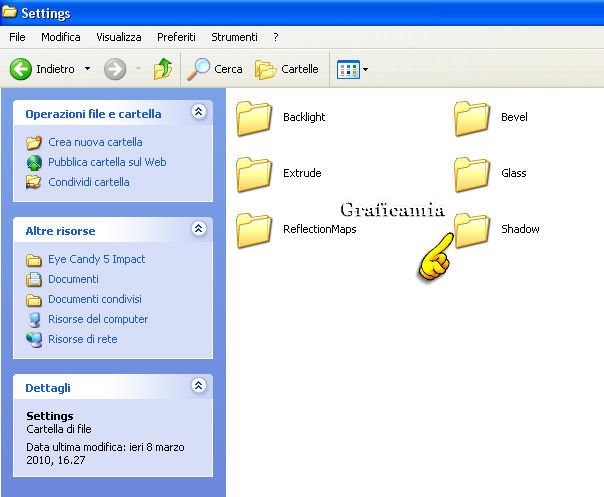Image resolution: width=604 pixels, height=497 pixels.
Task: Click the Altre risorse heading
Action: point(60,231)
